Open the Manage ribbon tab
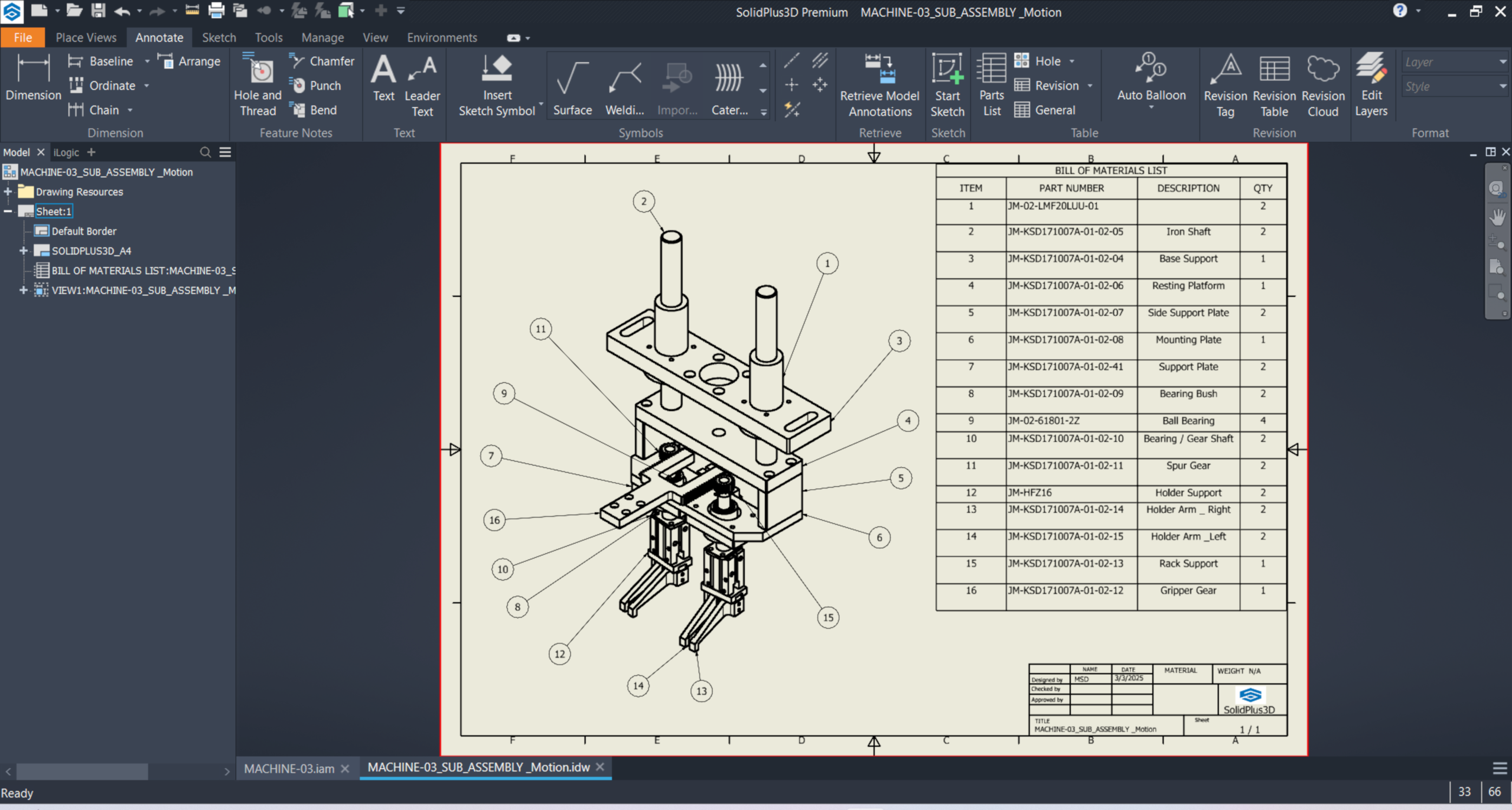The height and width of the screenshot is (810, 1512). pyautogui.click(x=322, y=38)
